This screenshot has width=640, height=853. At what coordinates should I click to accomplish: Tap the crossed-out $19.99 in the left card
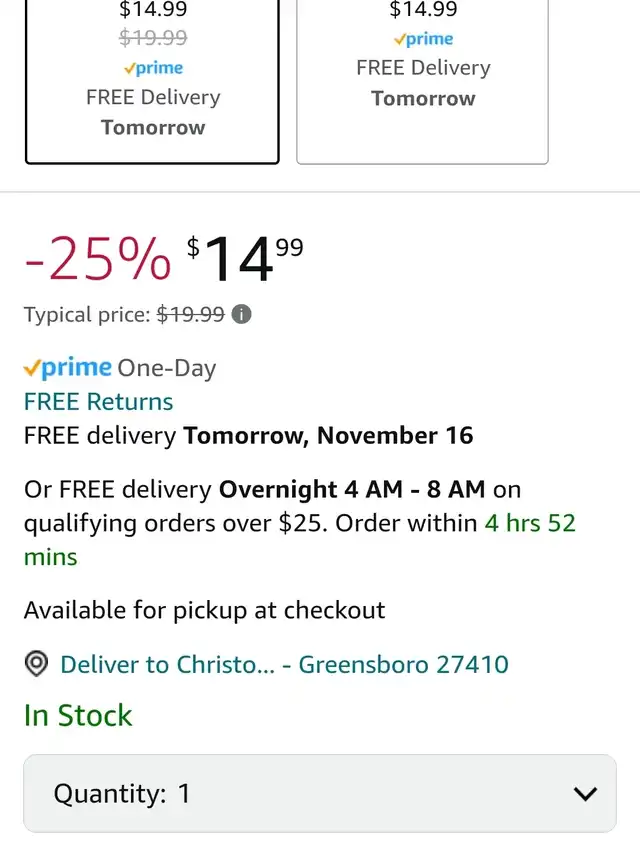(x=152, y=38)
